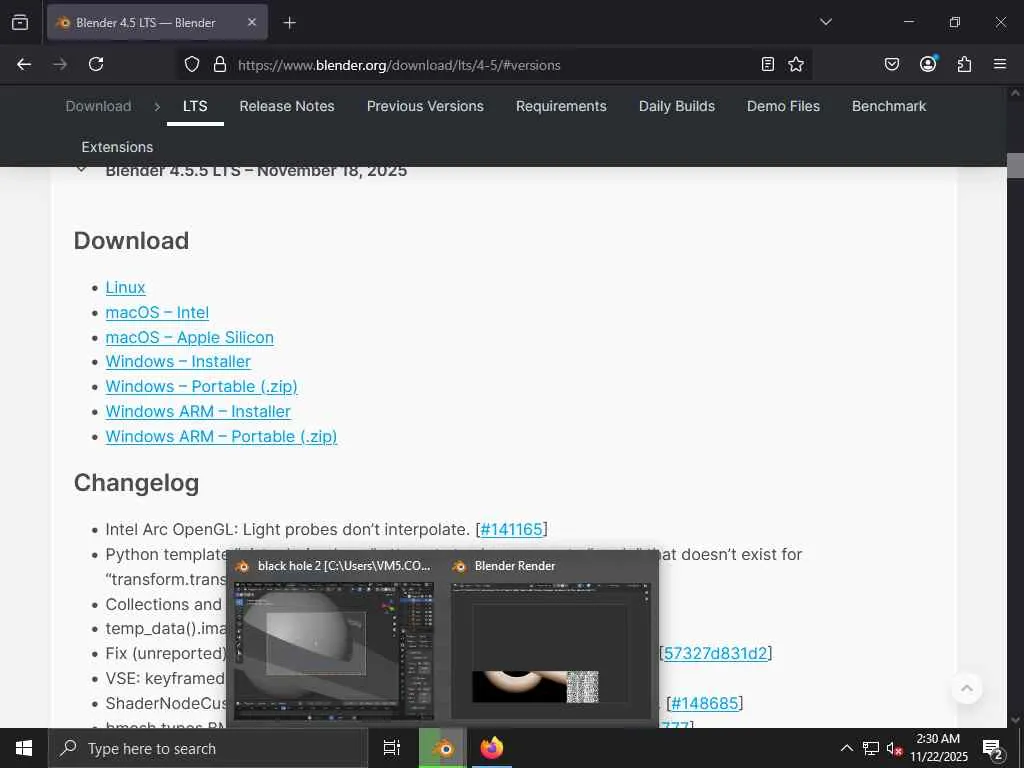Image resolution: width=1024 pixels, height=768 pixels.
Task: Download the Linux build
Action: click(x=125, y=287)
